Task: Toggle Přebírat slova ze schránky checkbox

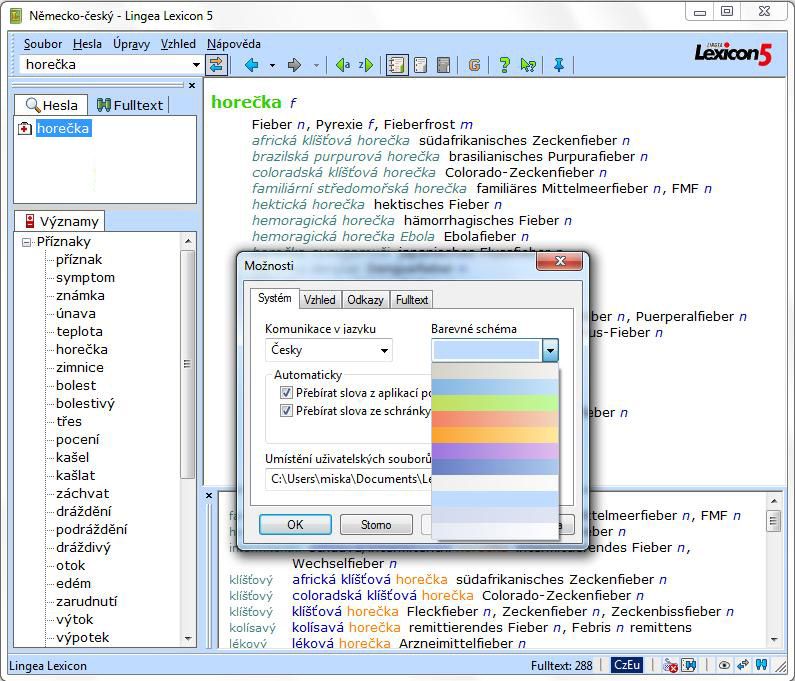Action: click(x=286, y=410)
